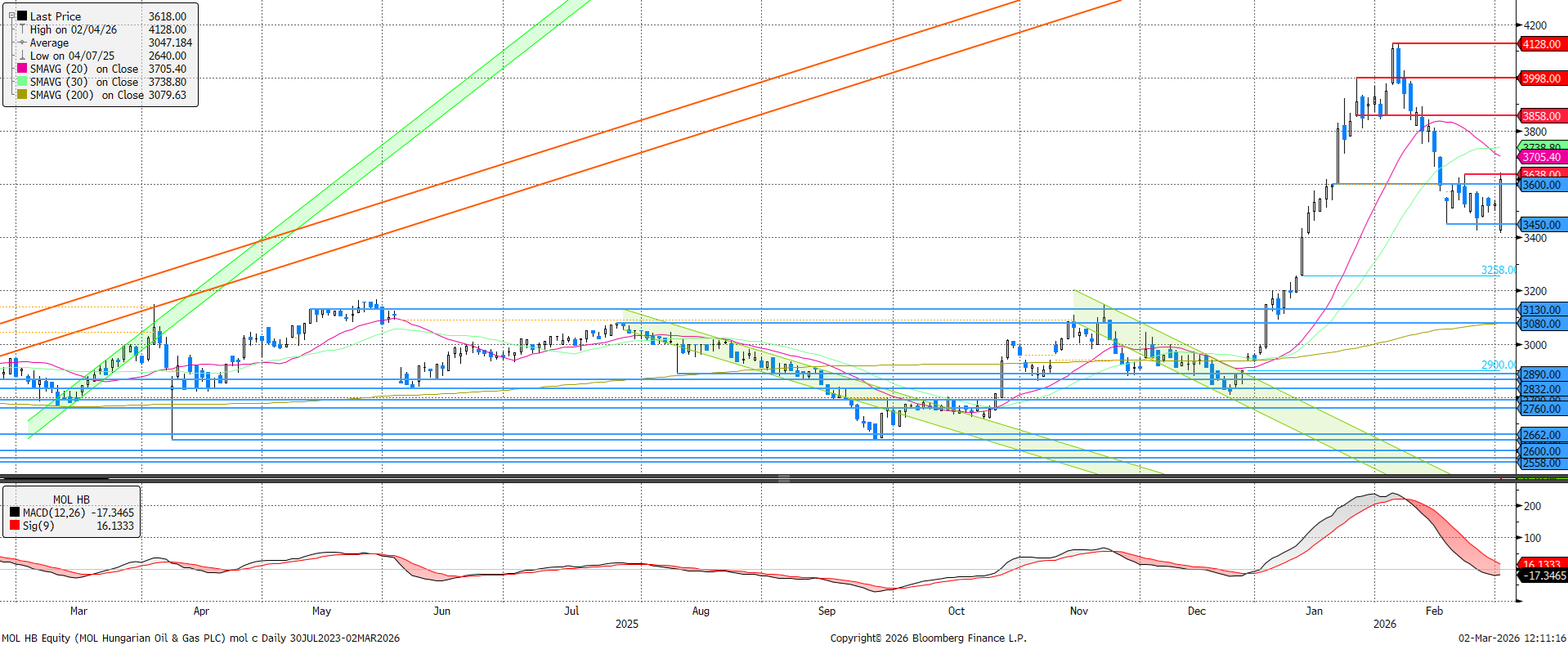Collapse the Last Price legend tree
This screenshot has height=645, width=1568.
(11, 16)
